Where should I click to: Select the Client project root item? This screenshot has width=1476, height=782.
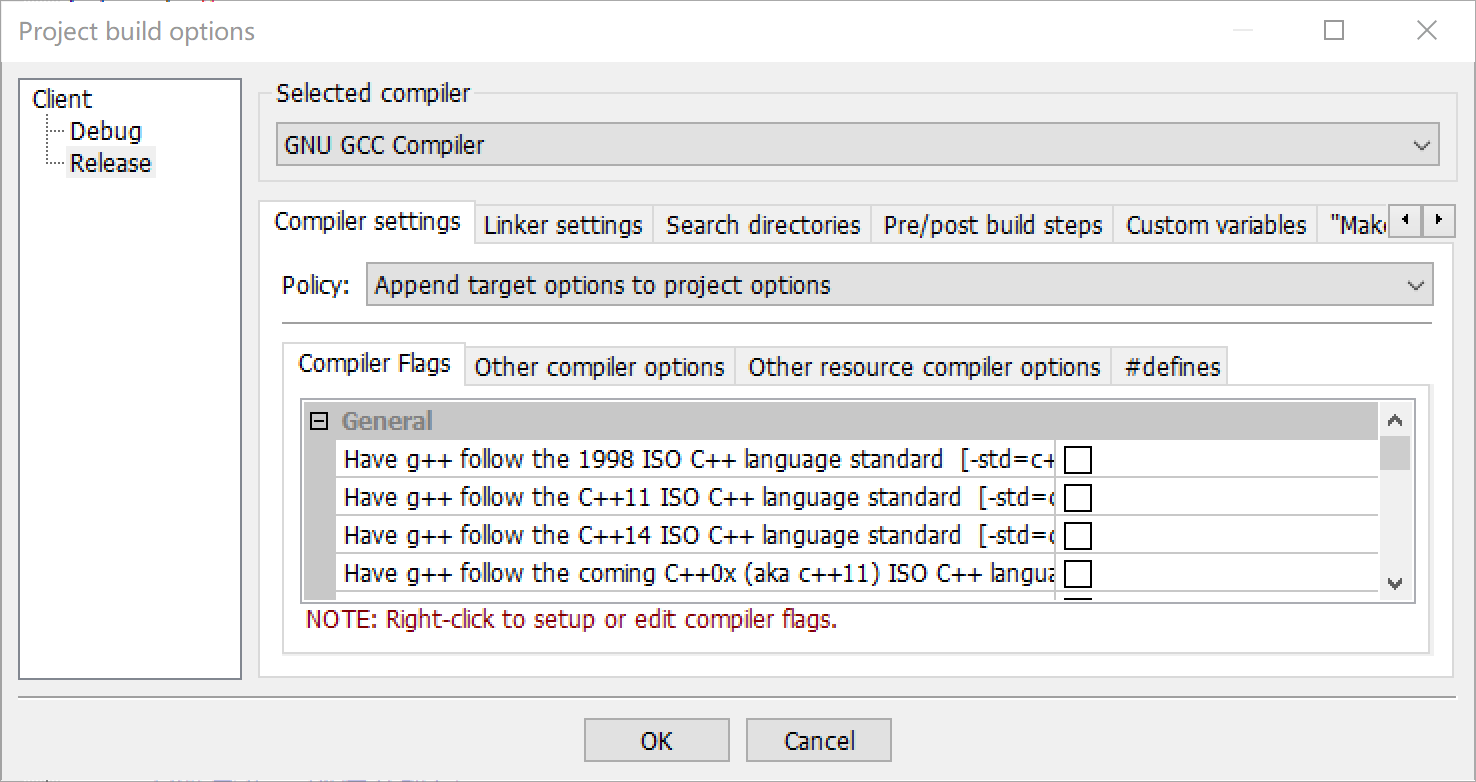pos(62,98)
